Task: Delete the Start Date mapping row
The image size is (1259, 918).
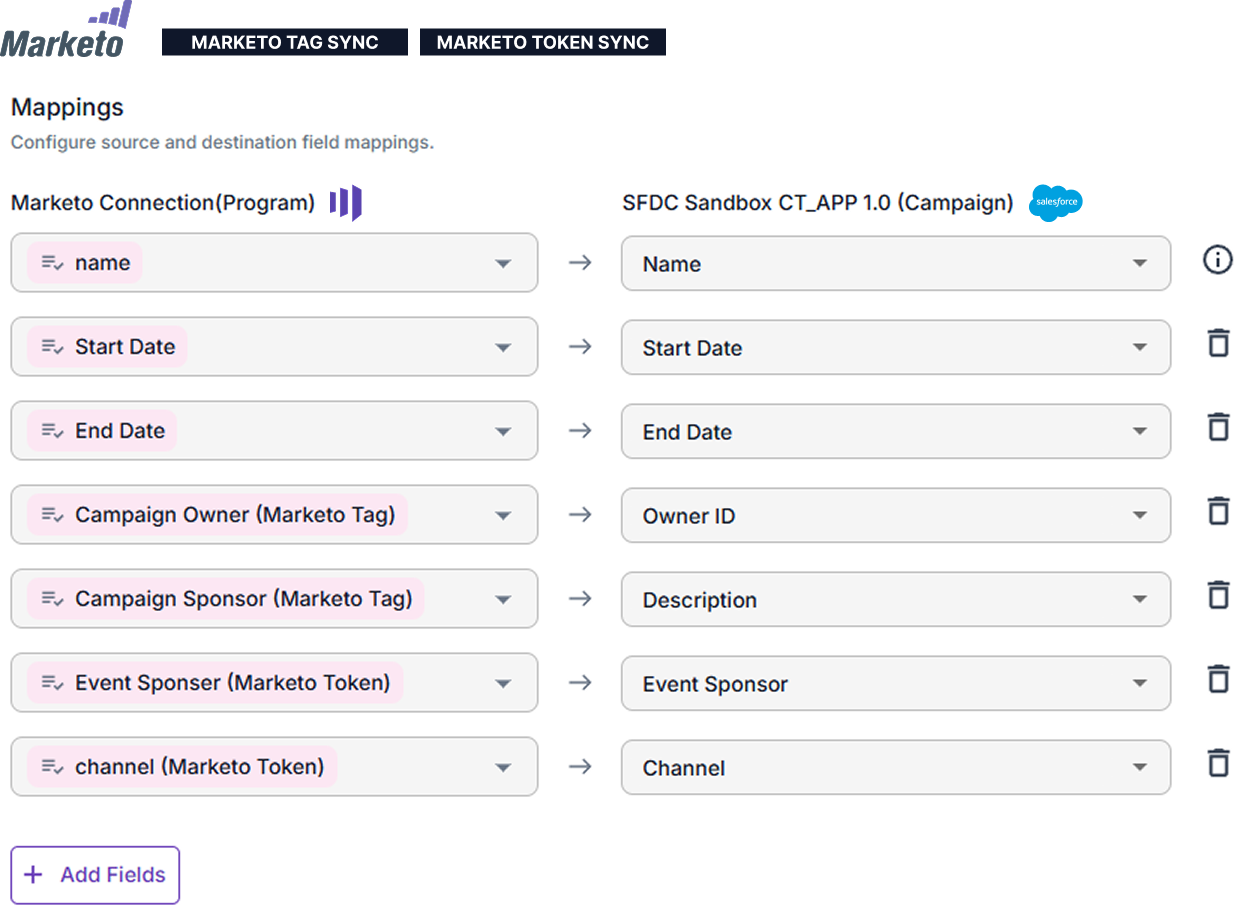Action: pyautogui.click(x=1218, y=343)
